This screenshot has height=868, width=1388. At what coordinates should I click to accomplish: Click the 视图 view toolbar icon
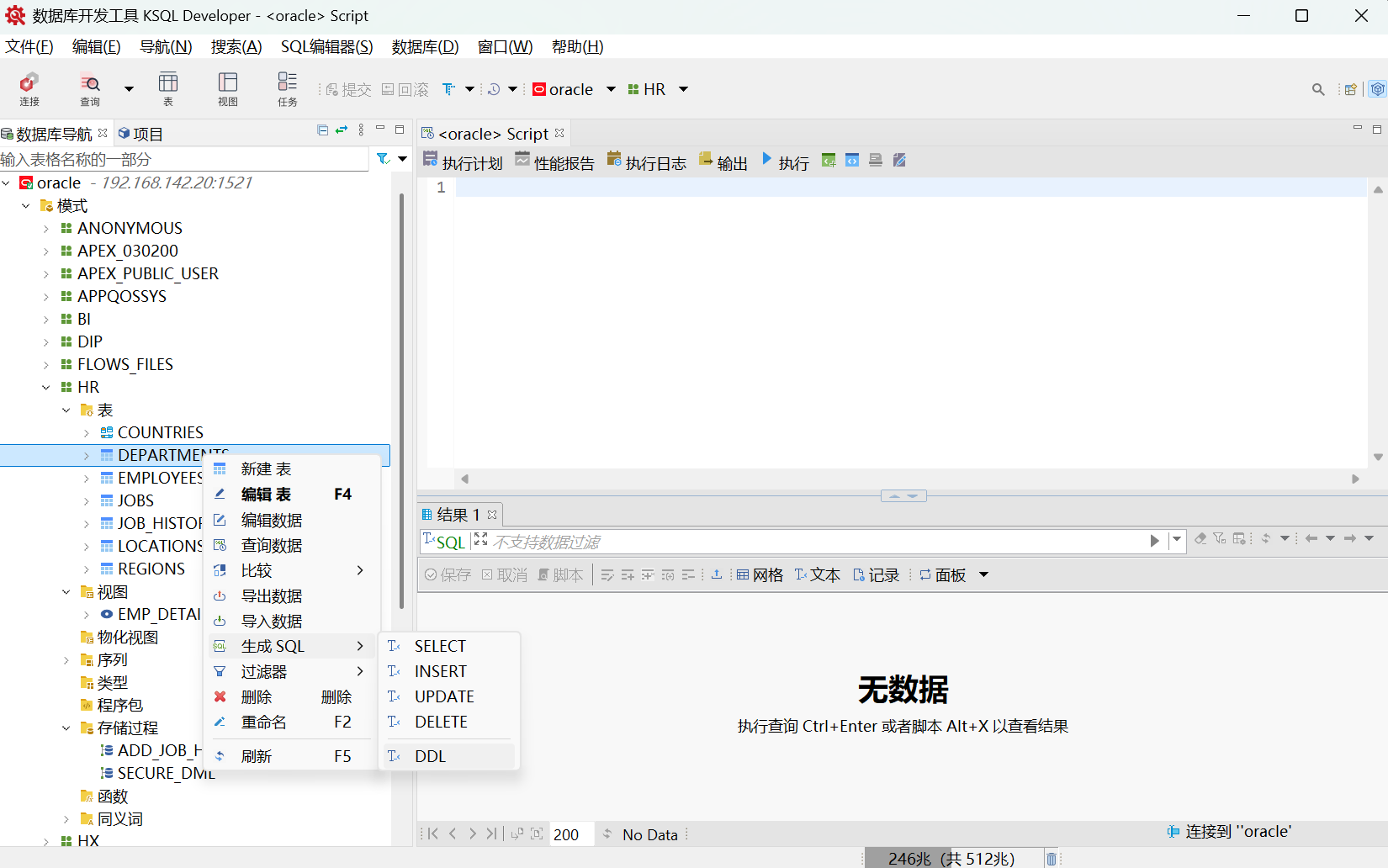pyautogui.click(x=228, y=88)
